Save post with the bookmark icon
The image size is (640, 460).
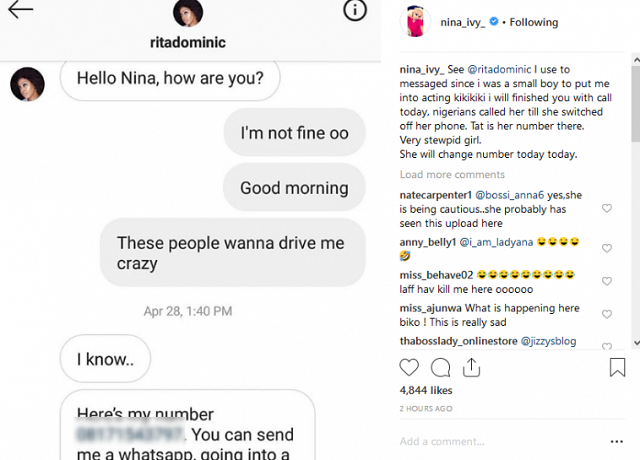(617, 367)
